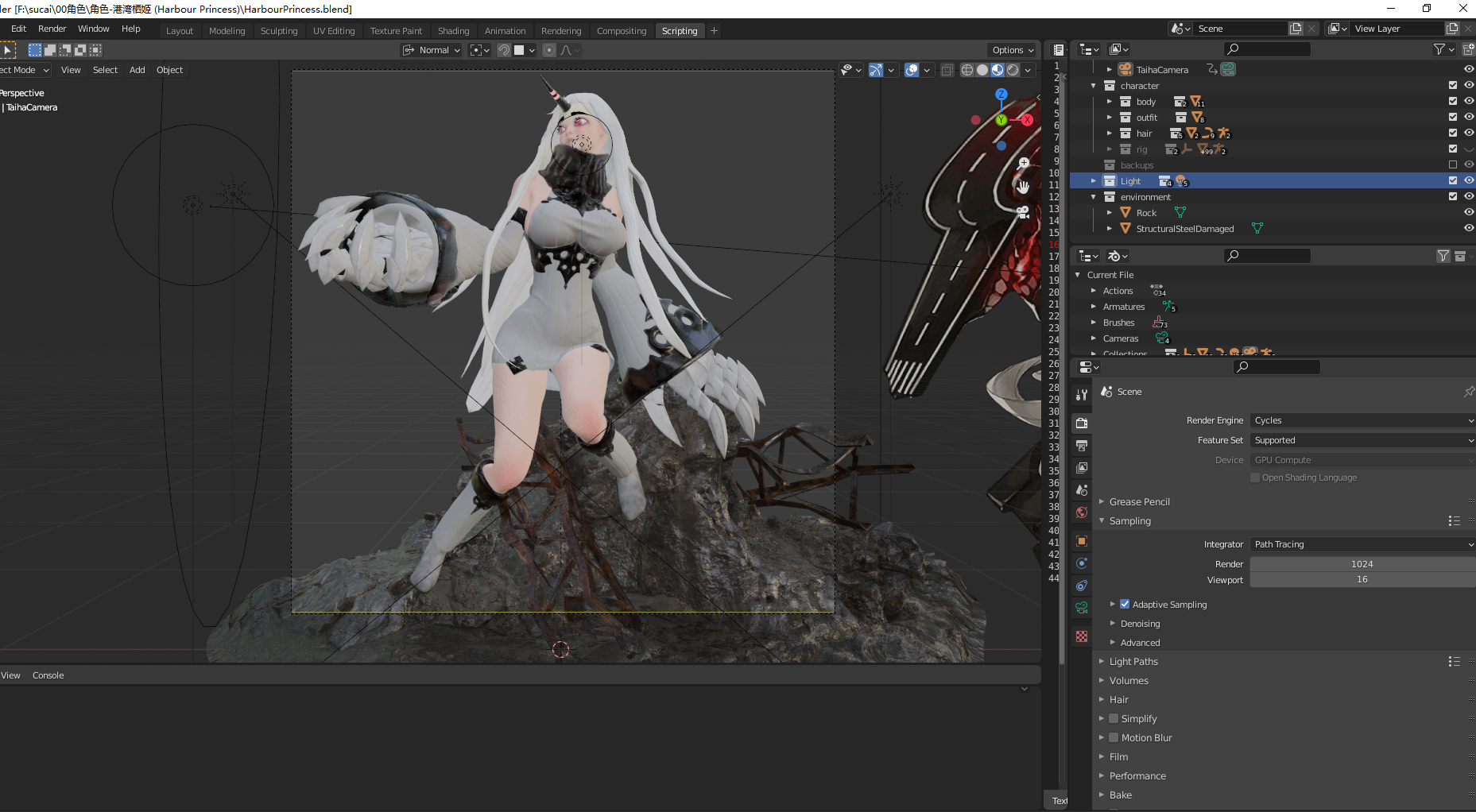The image size is (1476, 812).
Task: Toggle snapping magnet icon
Action: pos(504,50)
